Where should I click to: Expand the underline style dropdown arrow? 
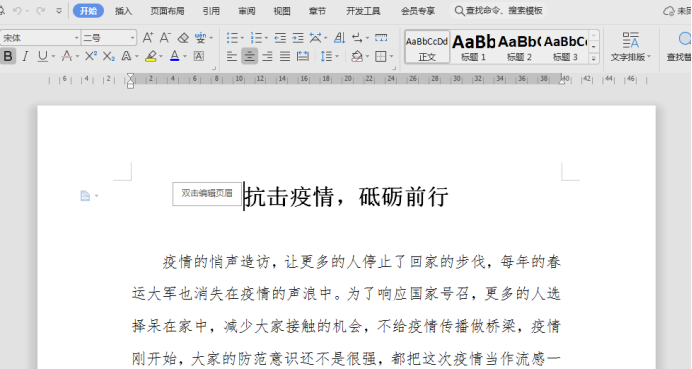53,56
